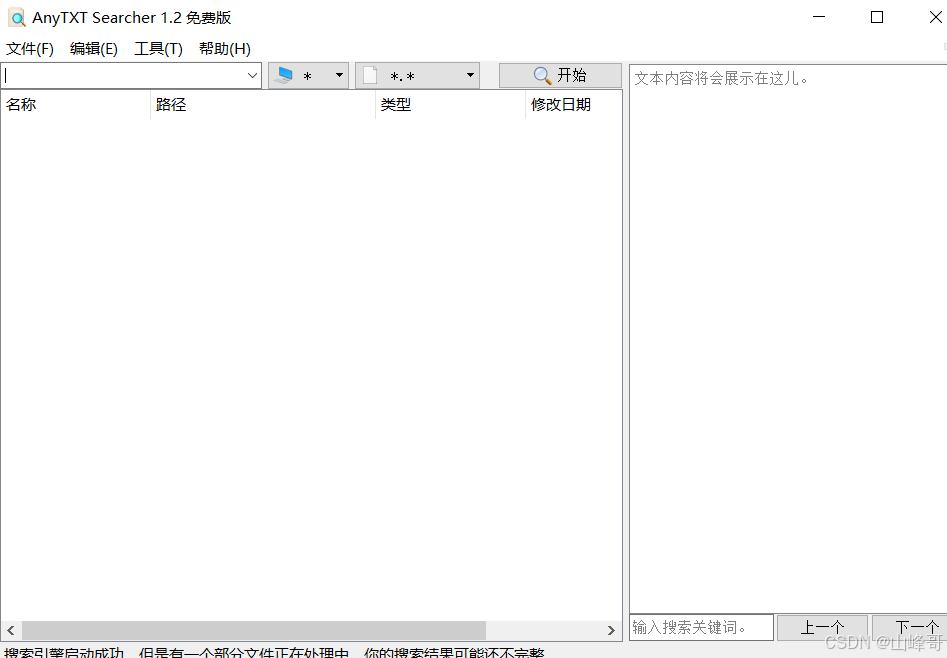Sort results by the 名称 column header

(75, 105)
